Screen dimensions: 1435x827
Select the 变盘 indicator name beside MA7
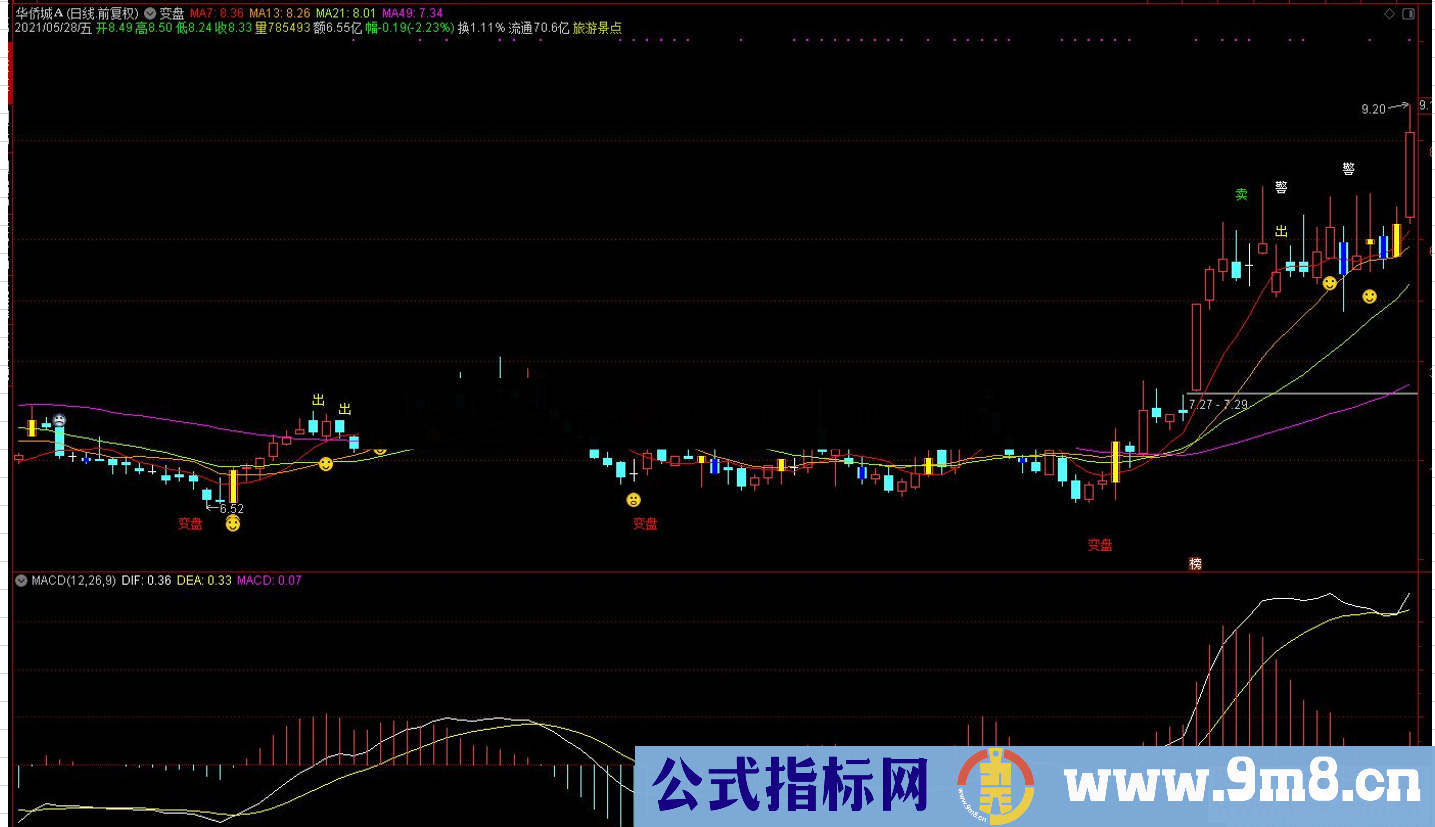tap(172, 13)
